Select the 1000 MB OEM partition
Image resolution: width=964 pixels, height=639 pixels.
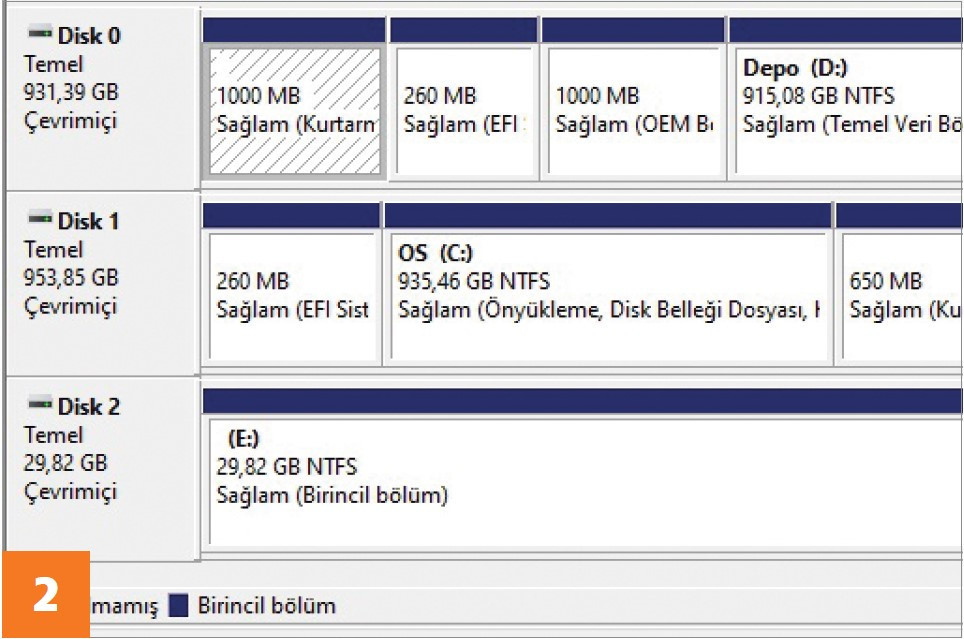(633, 111)
